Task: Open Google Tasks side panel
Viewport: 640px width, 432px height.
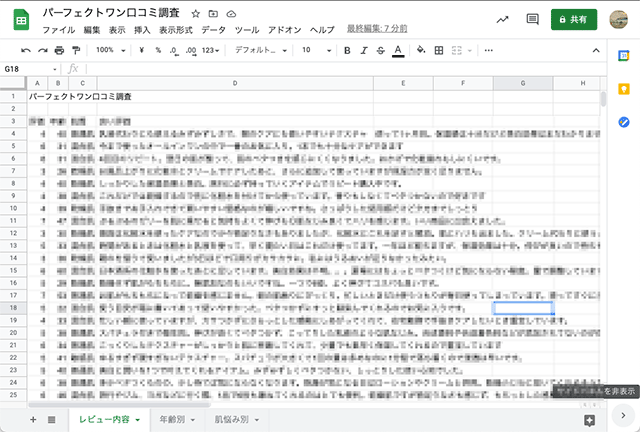Action: point(624,122)
